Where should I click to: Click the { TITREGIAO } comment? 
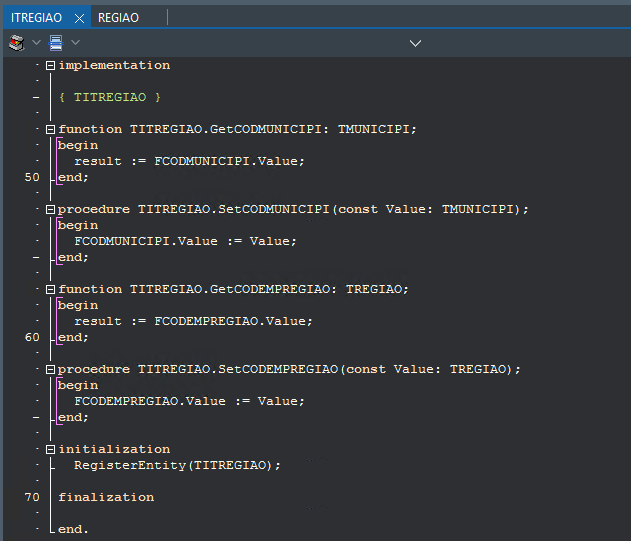[110, 97]
